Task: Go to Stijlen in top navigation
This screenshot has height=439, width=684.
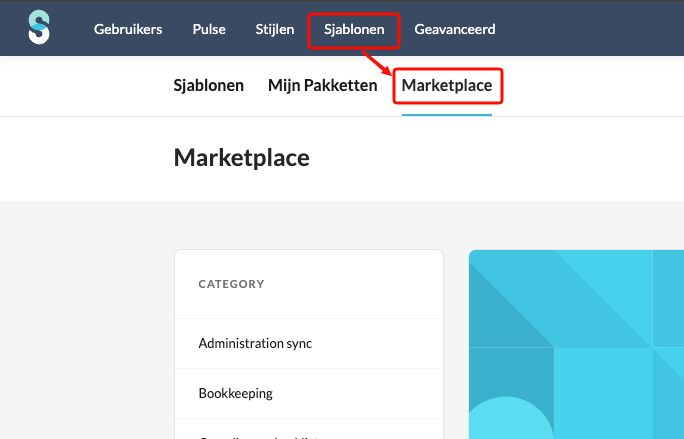Action: (273, 29)
